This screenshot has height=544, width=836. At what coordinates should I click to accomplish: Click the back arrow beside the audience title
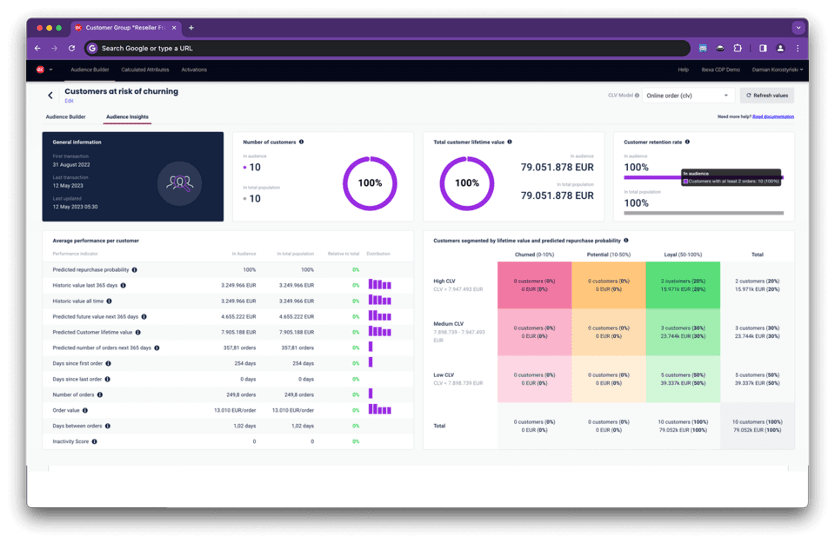coord(50,95)
